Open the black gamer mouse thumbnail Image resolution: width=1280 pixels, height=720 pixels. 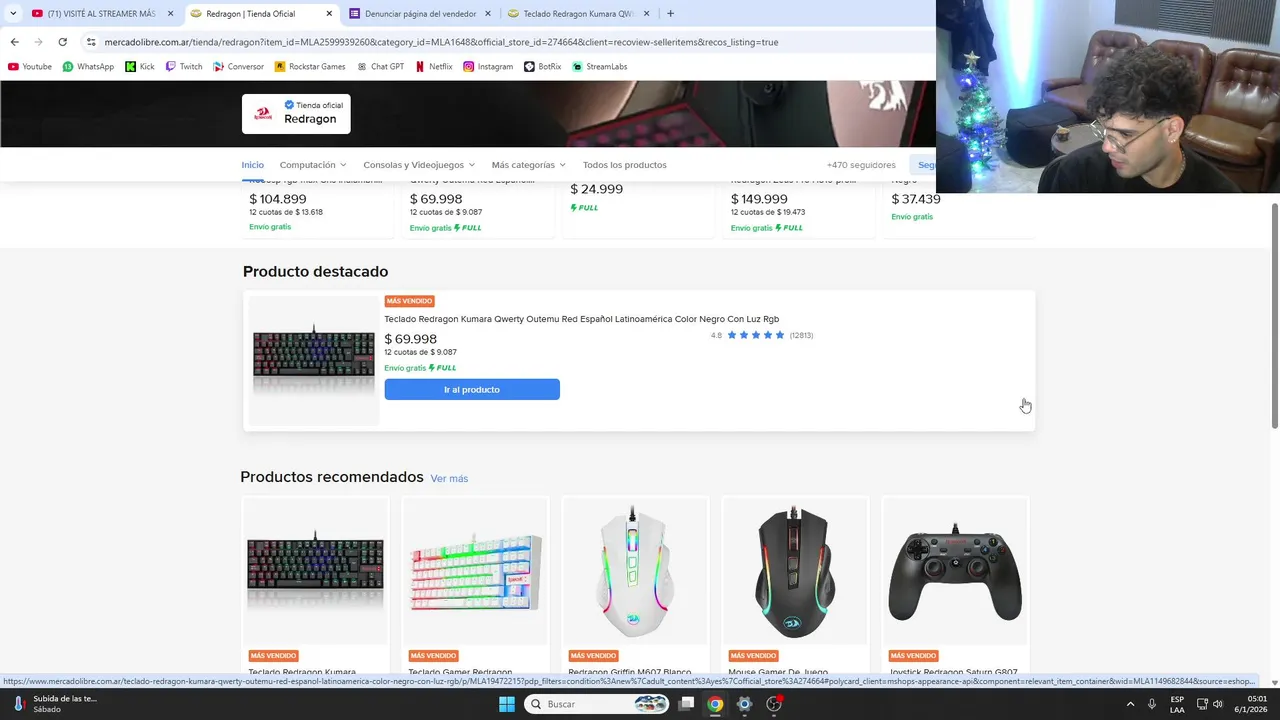point(795,570)
